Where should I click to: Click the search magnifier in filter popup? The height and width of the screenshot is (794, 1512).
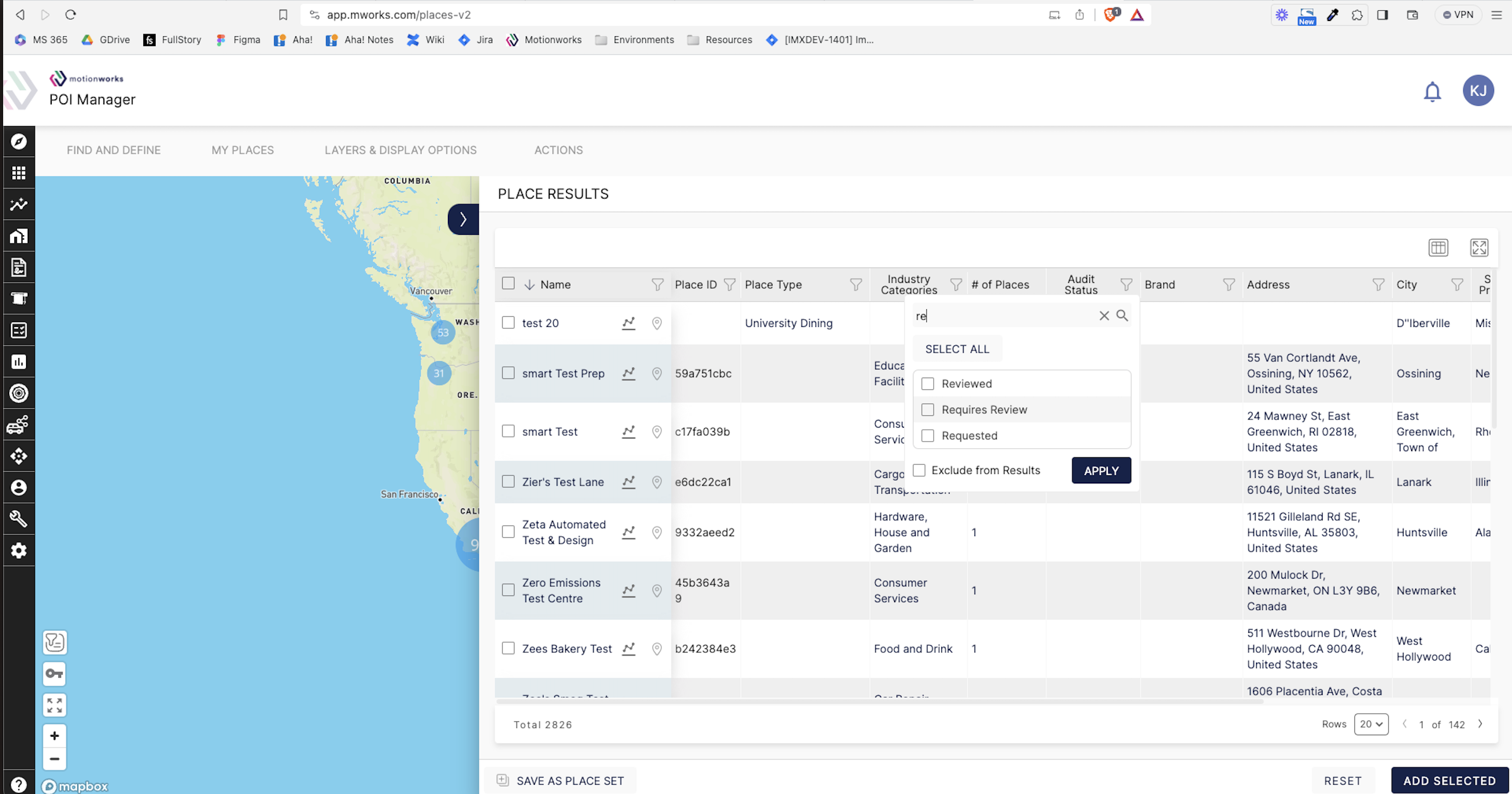coord(1122,316)
